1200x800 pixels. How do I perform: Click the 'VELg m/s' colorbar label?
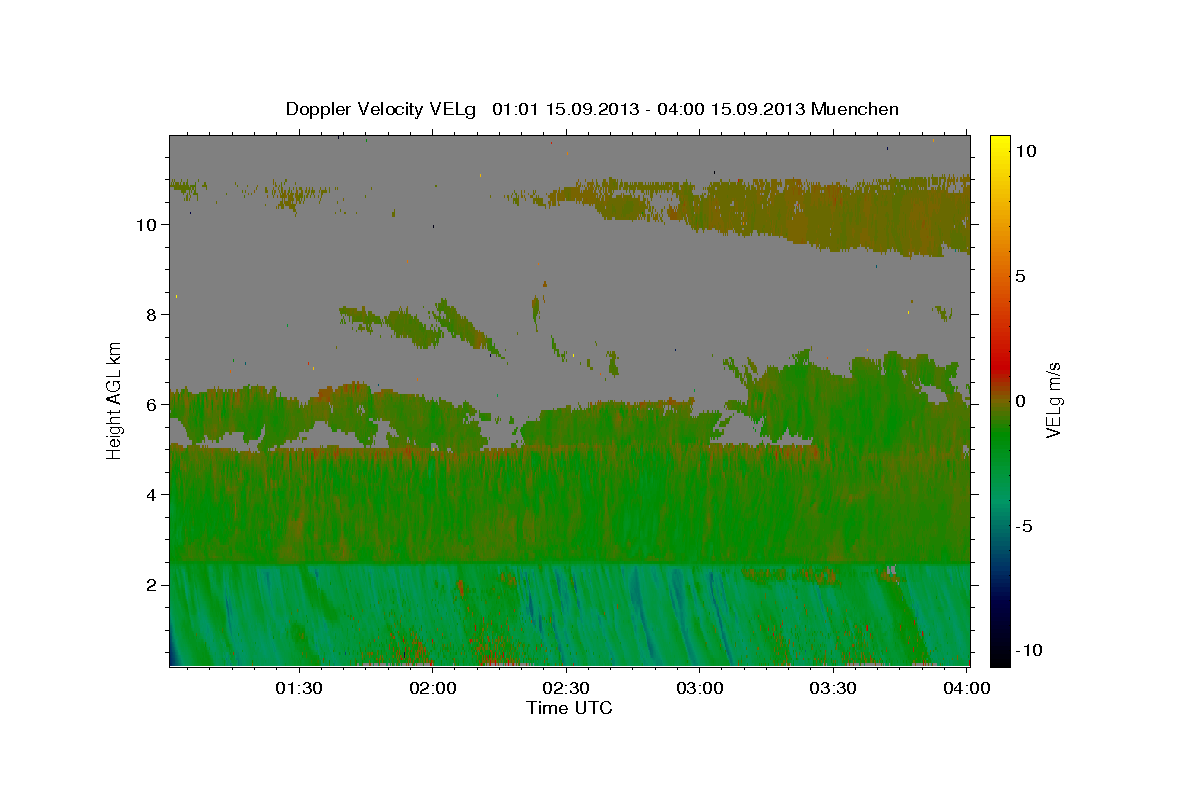(1054, 399)
